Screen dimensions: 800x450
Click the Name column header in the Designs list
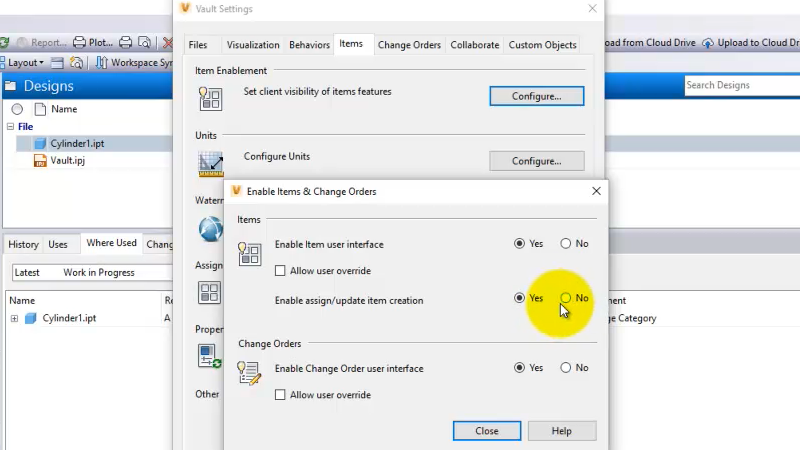click(64, 109)
